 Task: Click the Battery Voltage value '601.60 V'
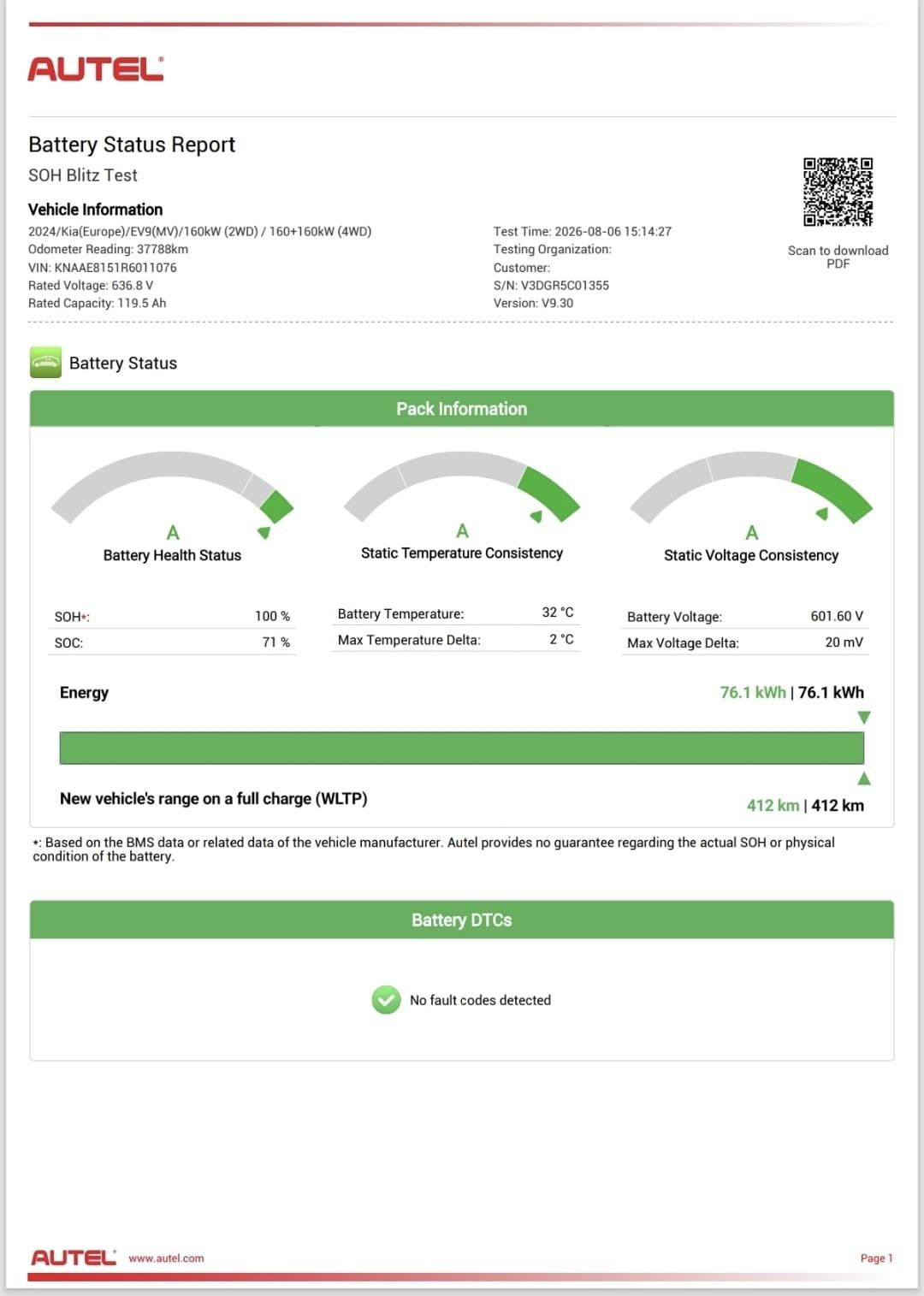(x=837, y=616)
